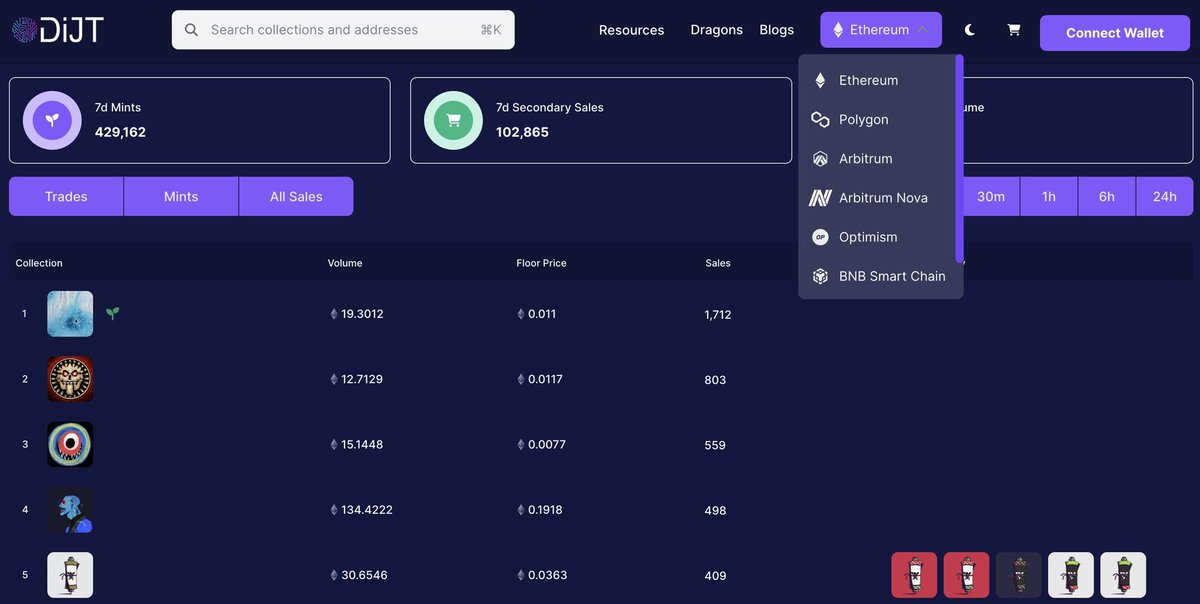Click volume value 12.7129
This screenshot has height=604, width=1200.
[x=362, y=379]
